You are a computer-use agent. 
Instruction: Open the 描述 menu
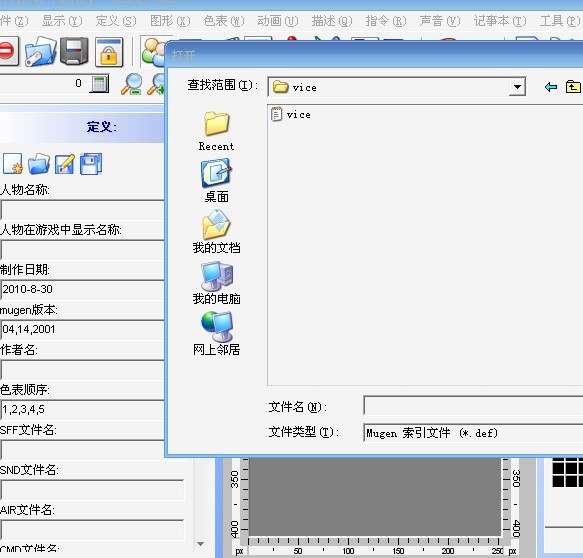pos(332,21)
